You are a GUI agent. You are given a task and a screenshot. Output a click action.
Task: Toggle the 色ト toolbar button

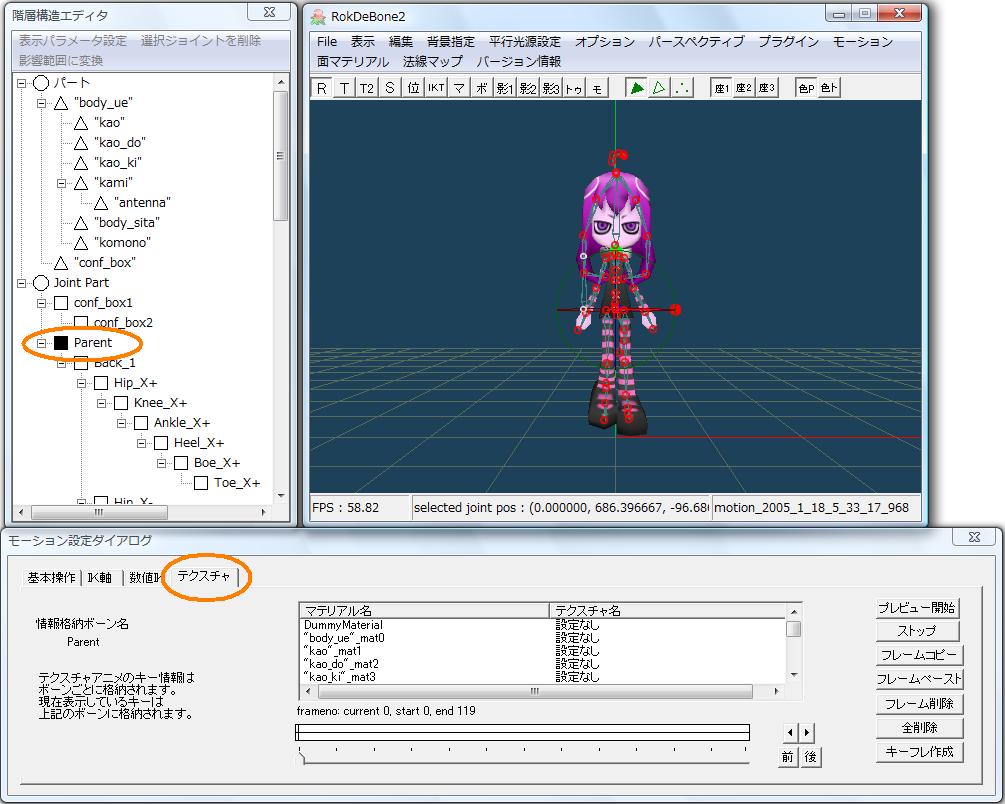pyautogui.click(x=828, y=88)
